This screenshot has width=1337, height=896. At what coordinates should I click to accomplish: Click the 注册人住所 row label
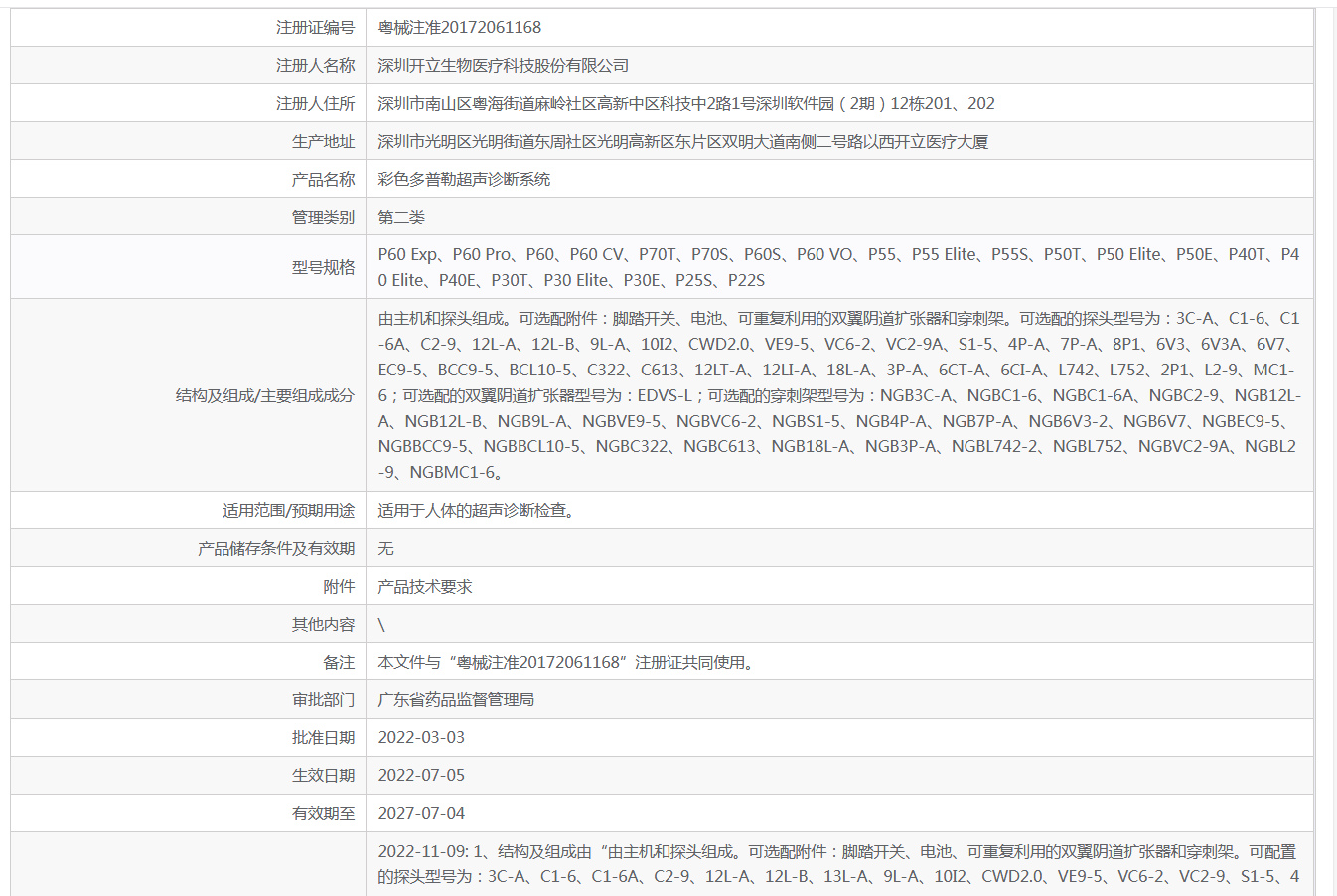[x=315, y=103]
